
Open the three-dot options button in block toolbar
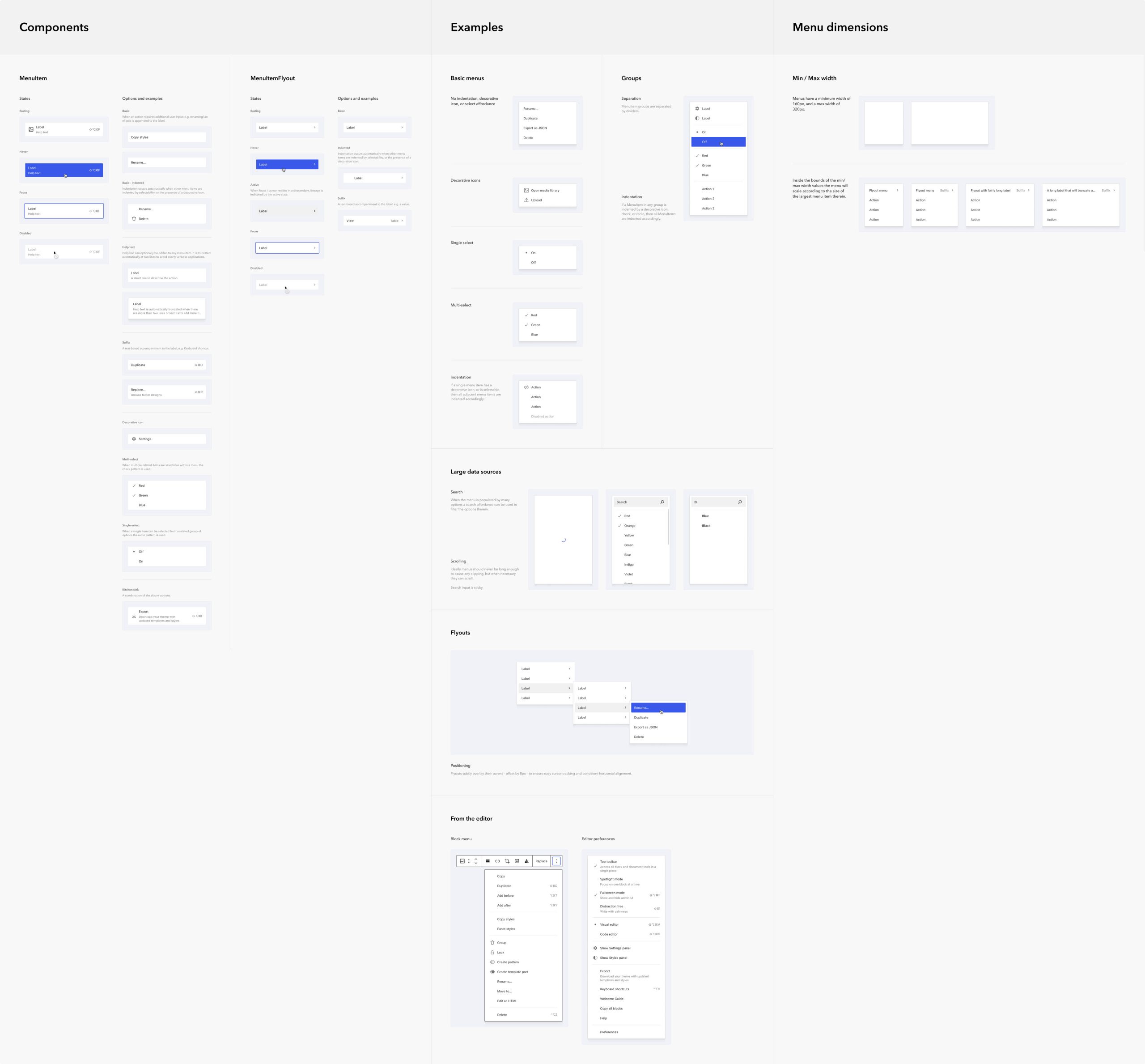556,861
